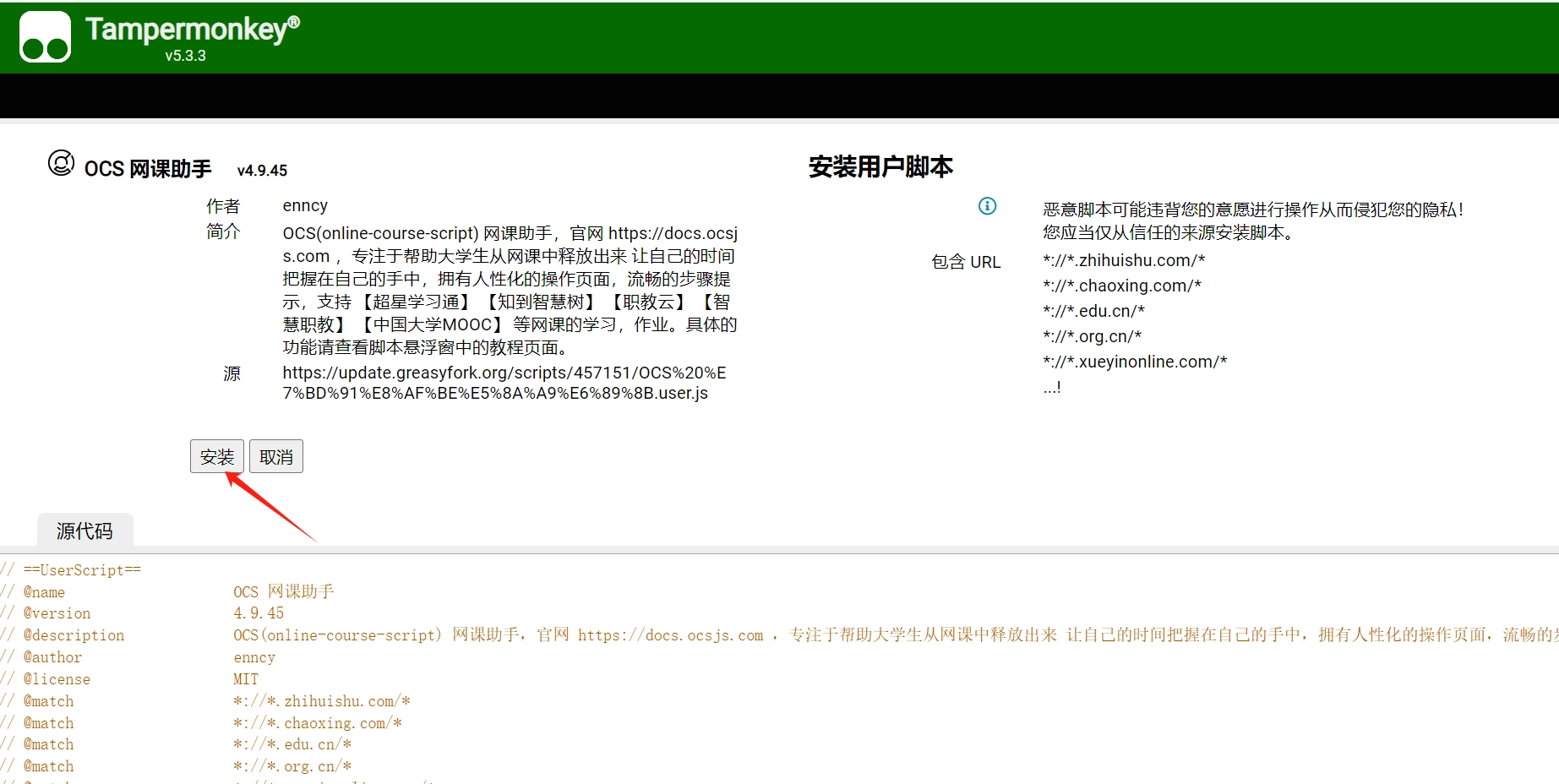
Task: Click the 取消 cancel button
Action: click(x=276, y=456)
